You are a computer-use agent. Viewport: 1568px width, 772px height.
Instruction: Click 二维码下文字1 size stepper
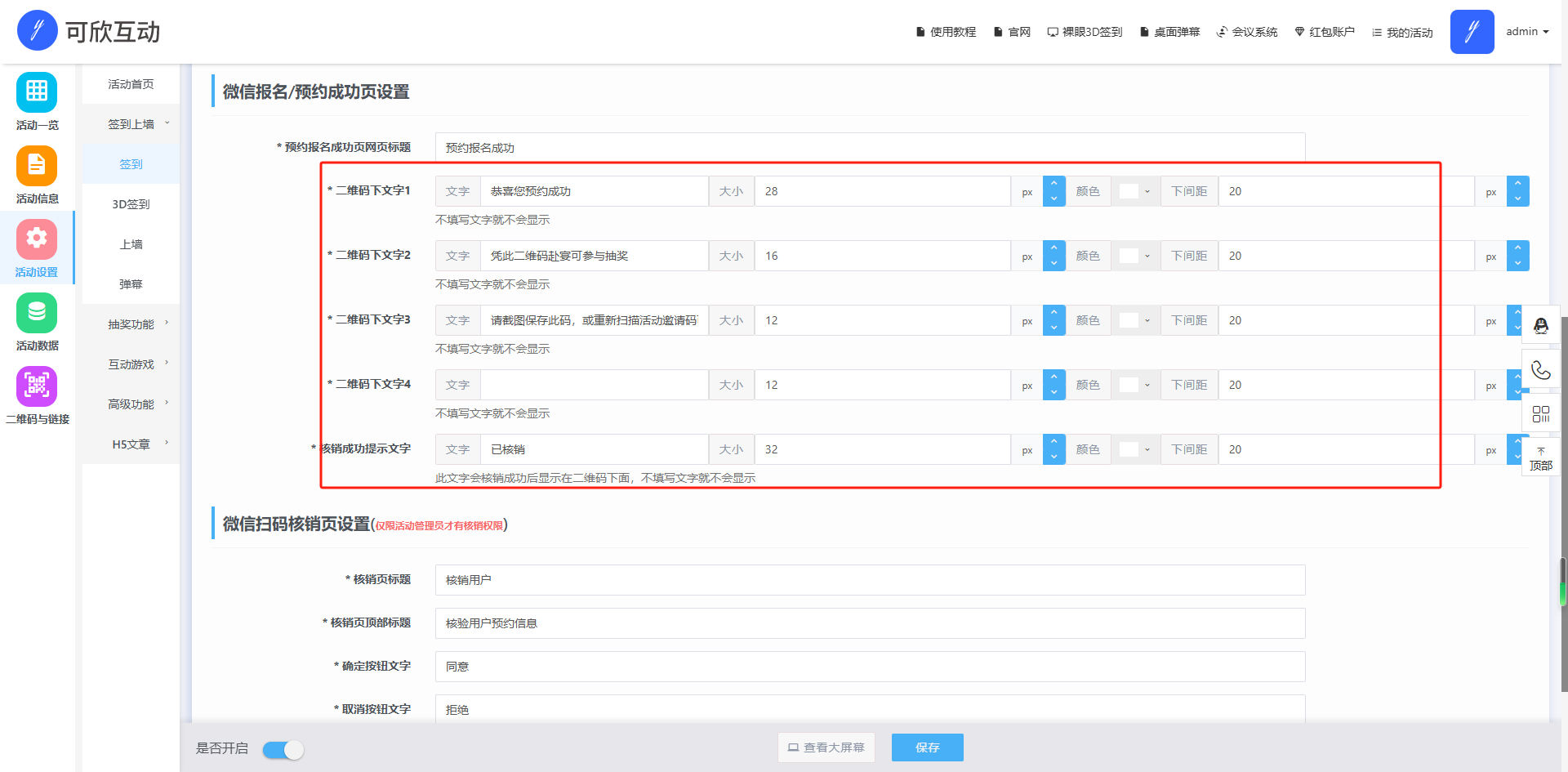coord(1054,191)
